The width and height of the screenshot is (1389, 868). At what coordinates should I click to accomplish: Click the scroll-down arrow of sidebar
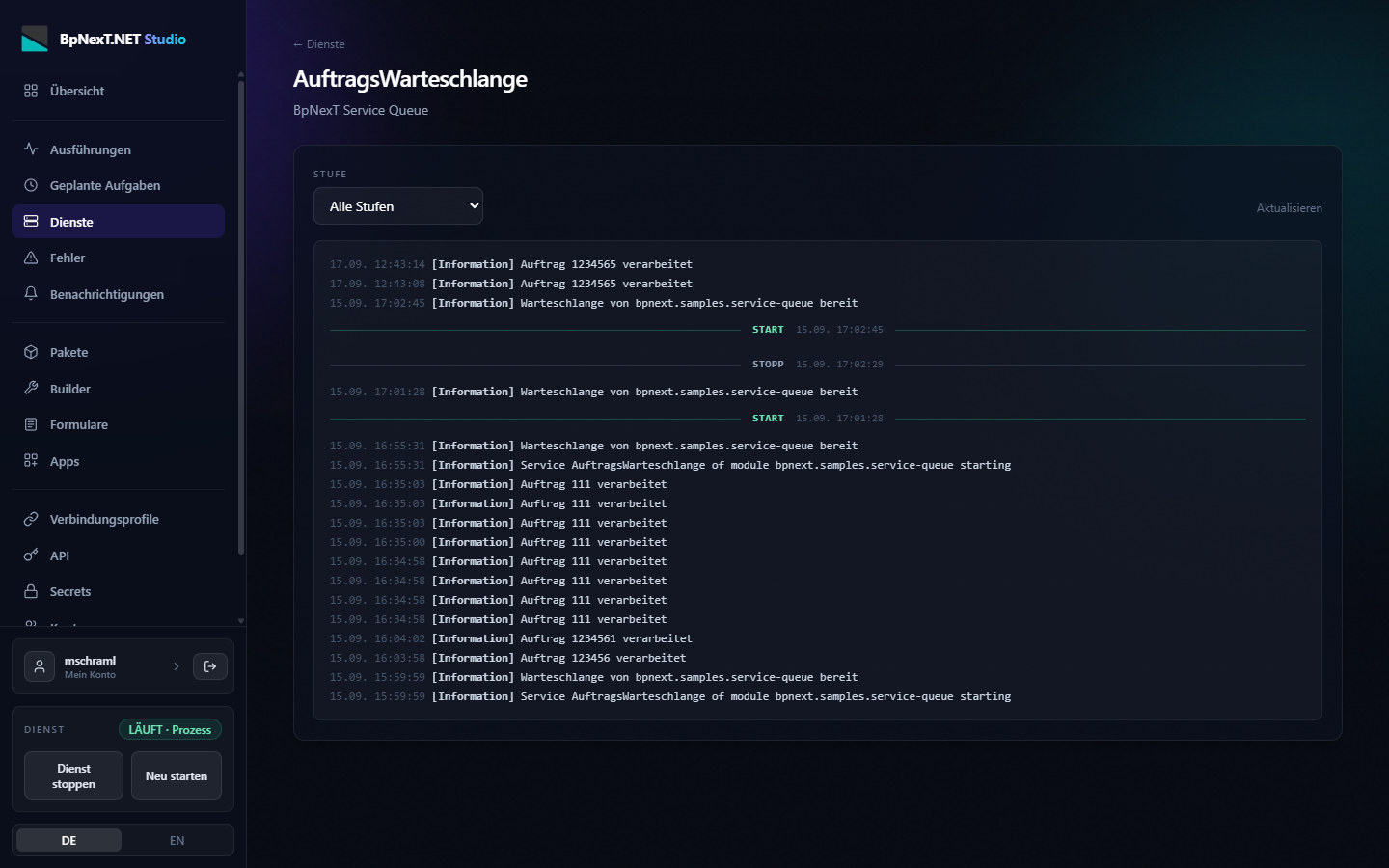click(241, 621)
